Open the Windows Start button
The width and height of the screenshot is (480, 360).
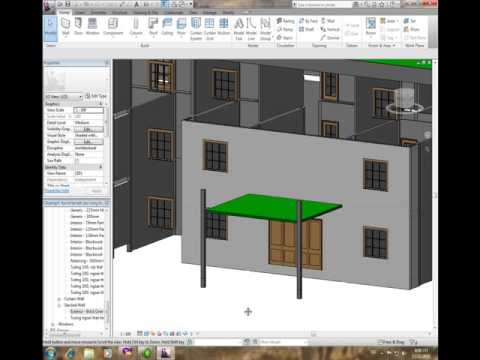(51, 353)
